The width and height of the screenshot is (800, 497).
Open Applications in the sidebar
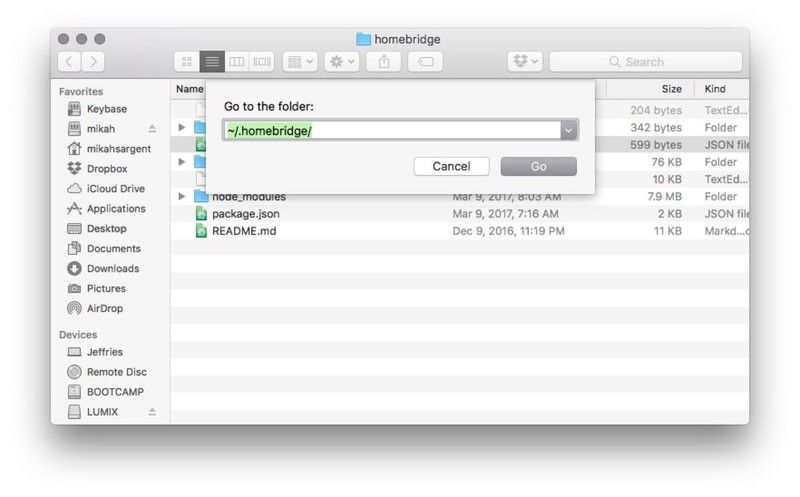click(115, 209)
